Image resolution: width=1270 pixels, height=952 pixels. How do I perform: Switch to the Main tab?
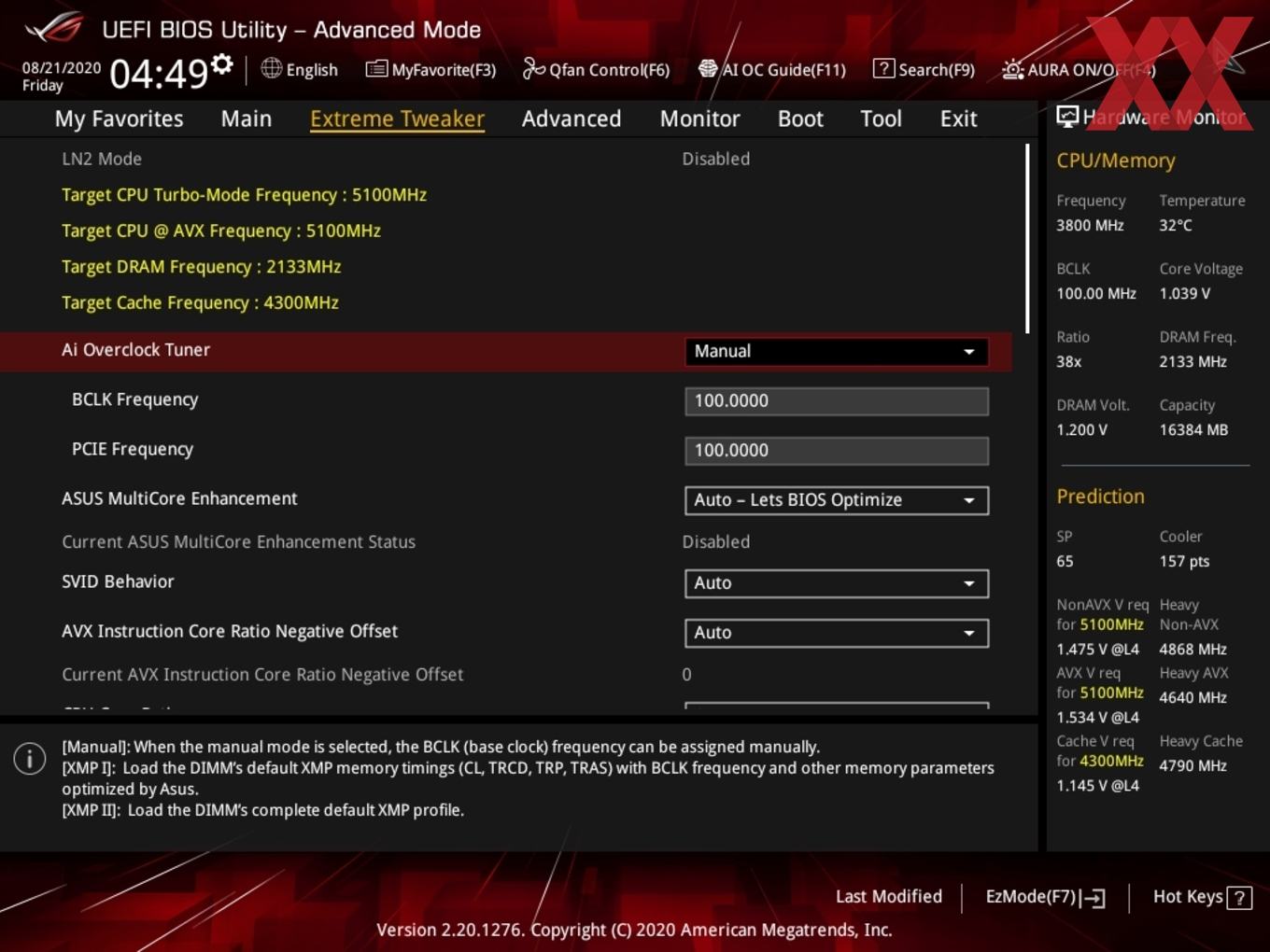point(247,119)
